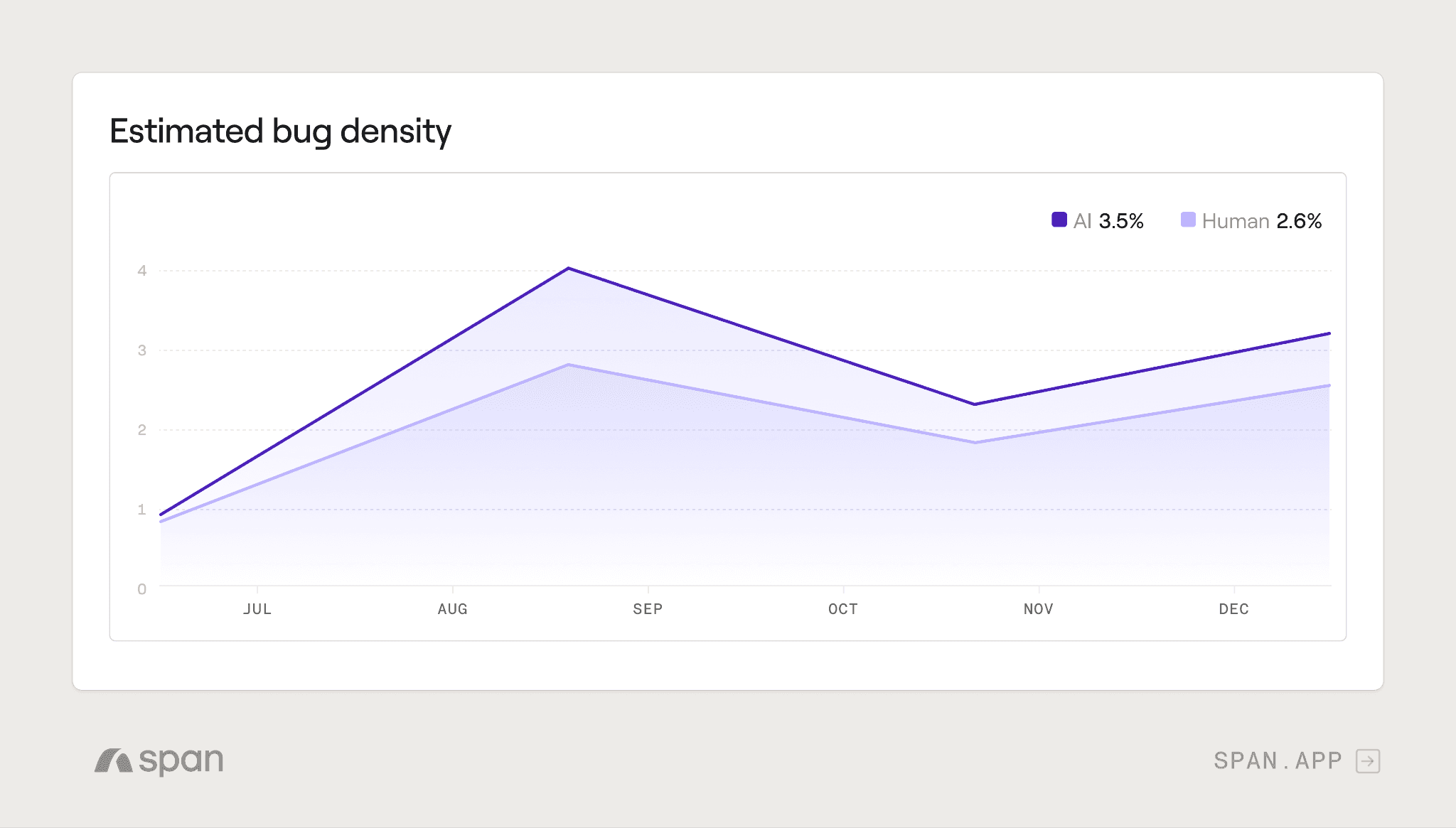The image size is (1456, 828).
Task: Click the Human legend color swatch
Action: (x=1187, y=220)
